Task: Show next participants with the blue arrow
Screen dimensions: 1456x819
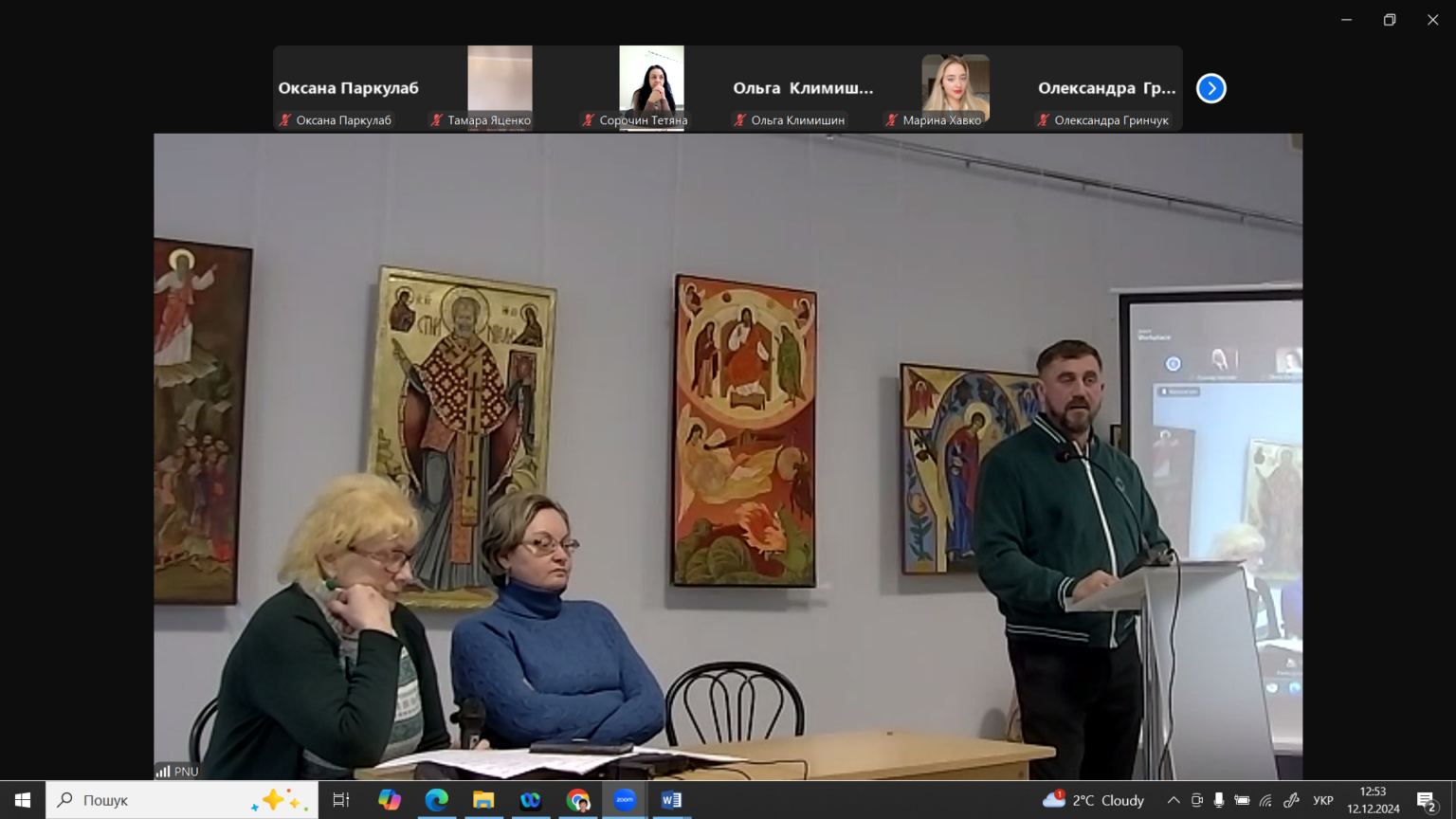Action: tap(1210, 88)
